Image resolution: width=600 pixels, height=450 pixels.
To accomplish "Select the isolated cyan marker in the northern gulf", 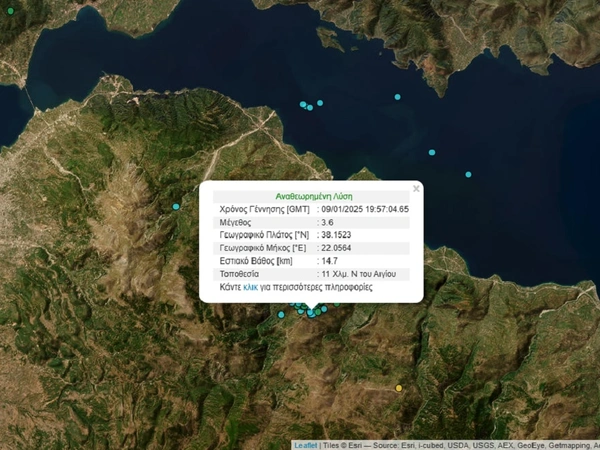I will pyautogui.click(x=398, y=97).
